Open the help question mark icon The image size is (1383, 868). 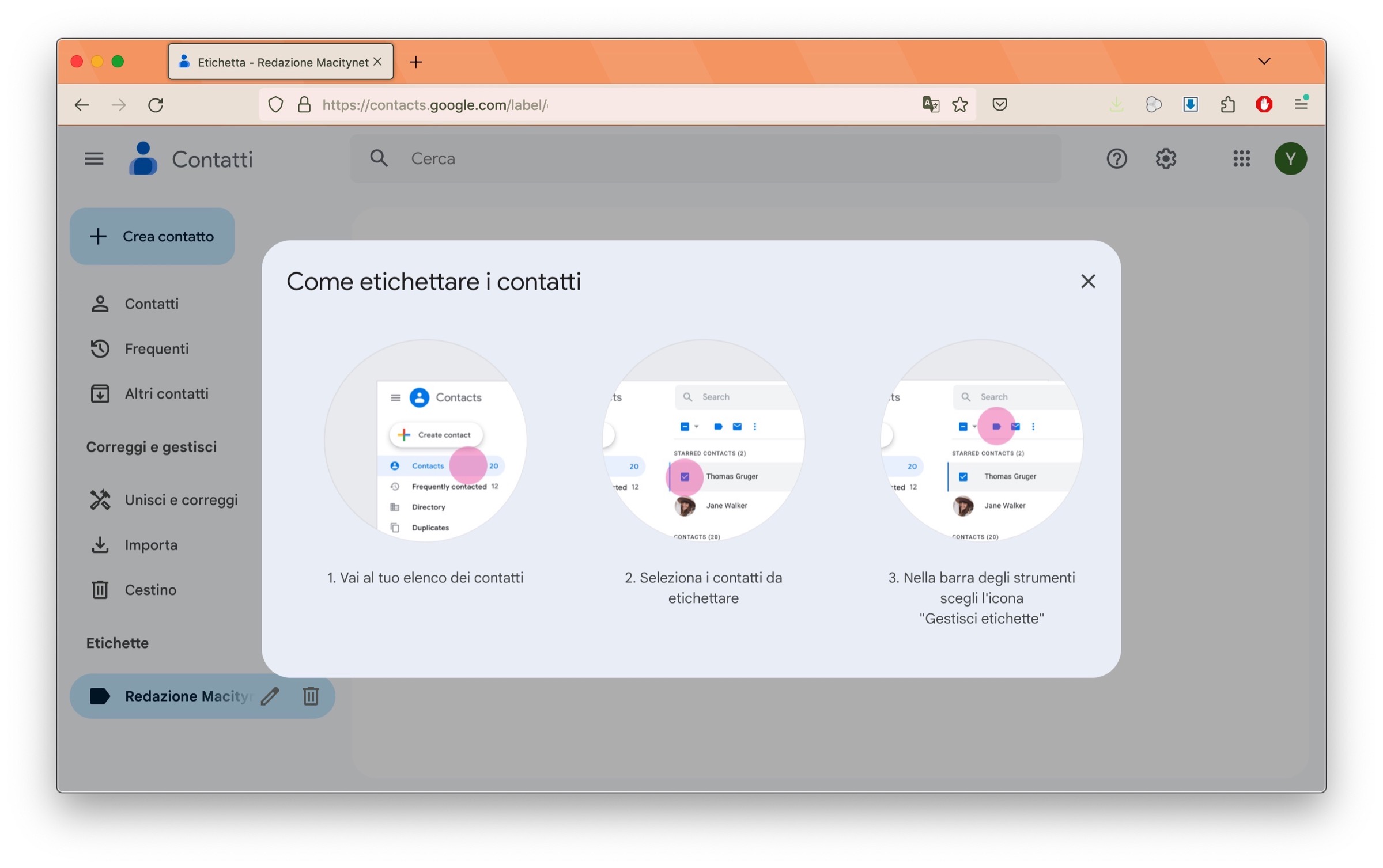[x=1116, y=158]
